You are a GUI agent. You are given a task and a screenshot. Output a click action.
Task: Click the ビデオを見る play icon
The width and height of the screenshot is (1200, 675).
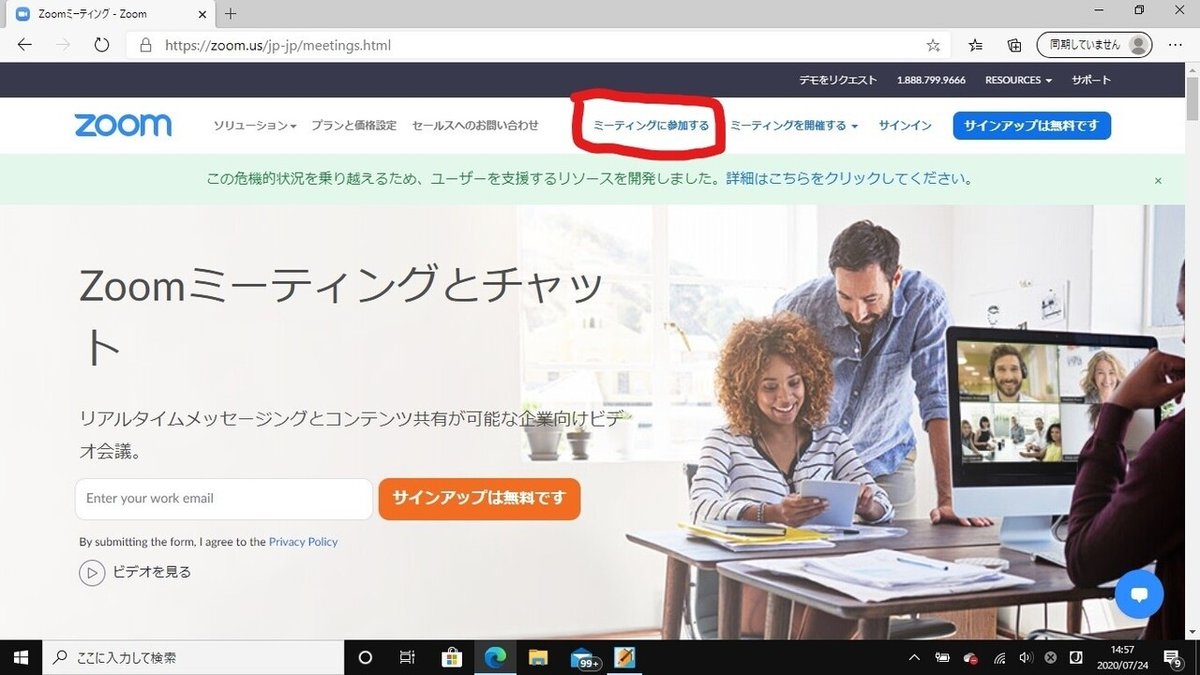point(92,573)
